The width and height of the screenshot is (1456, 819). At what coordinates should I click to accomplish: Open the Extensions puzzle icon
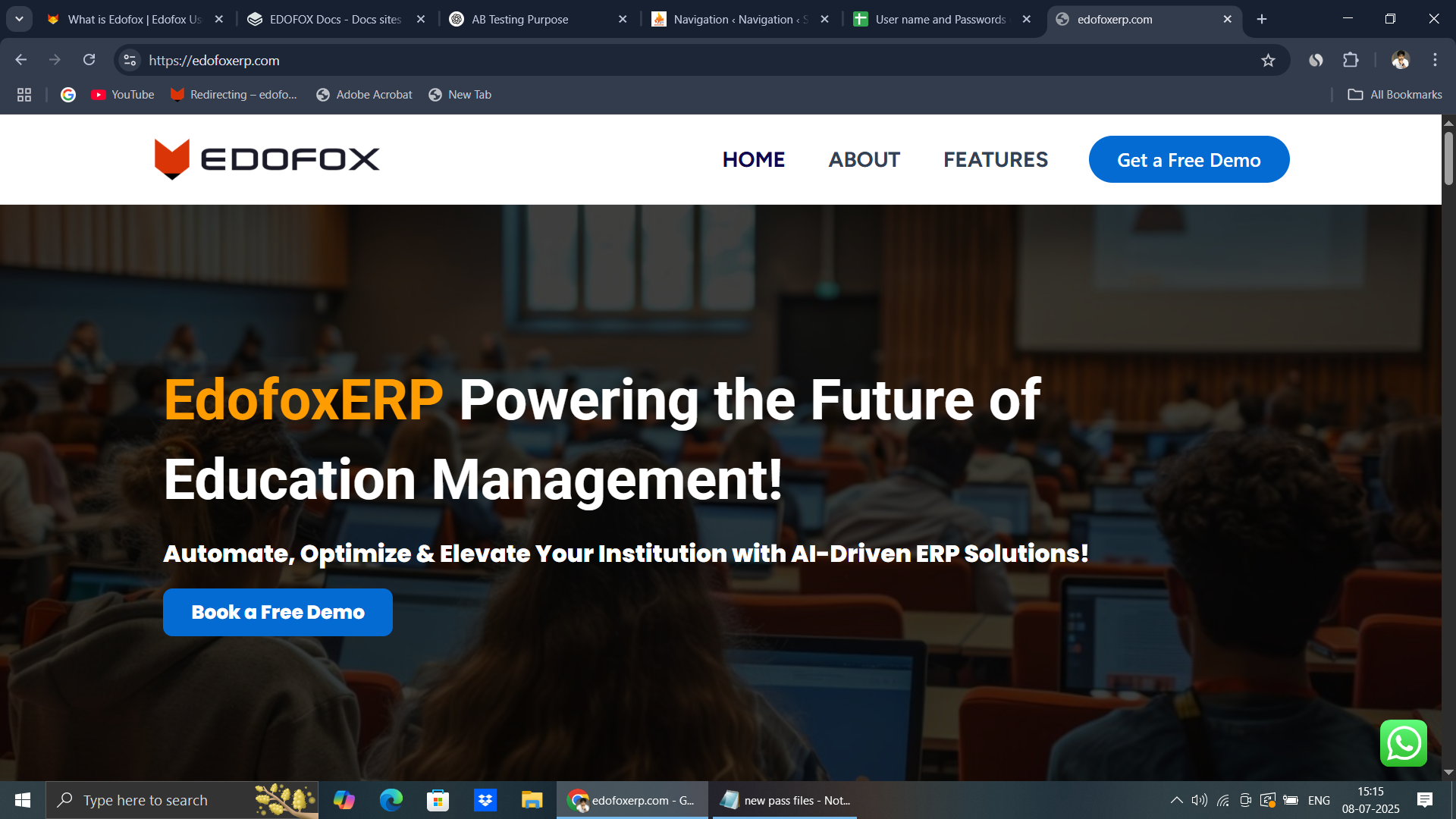click(x=1351, y=60)
